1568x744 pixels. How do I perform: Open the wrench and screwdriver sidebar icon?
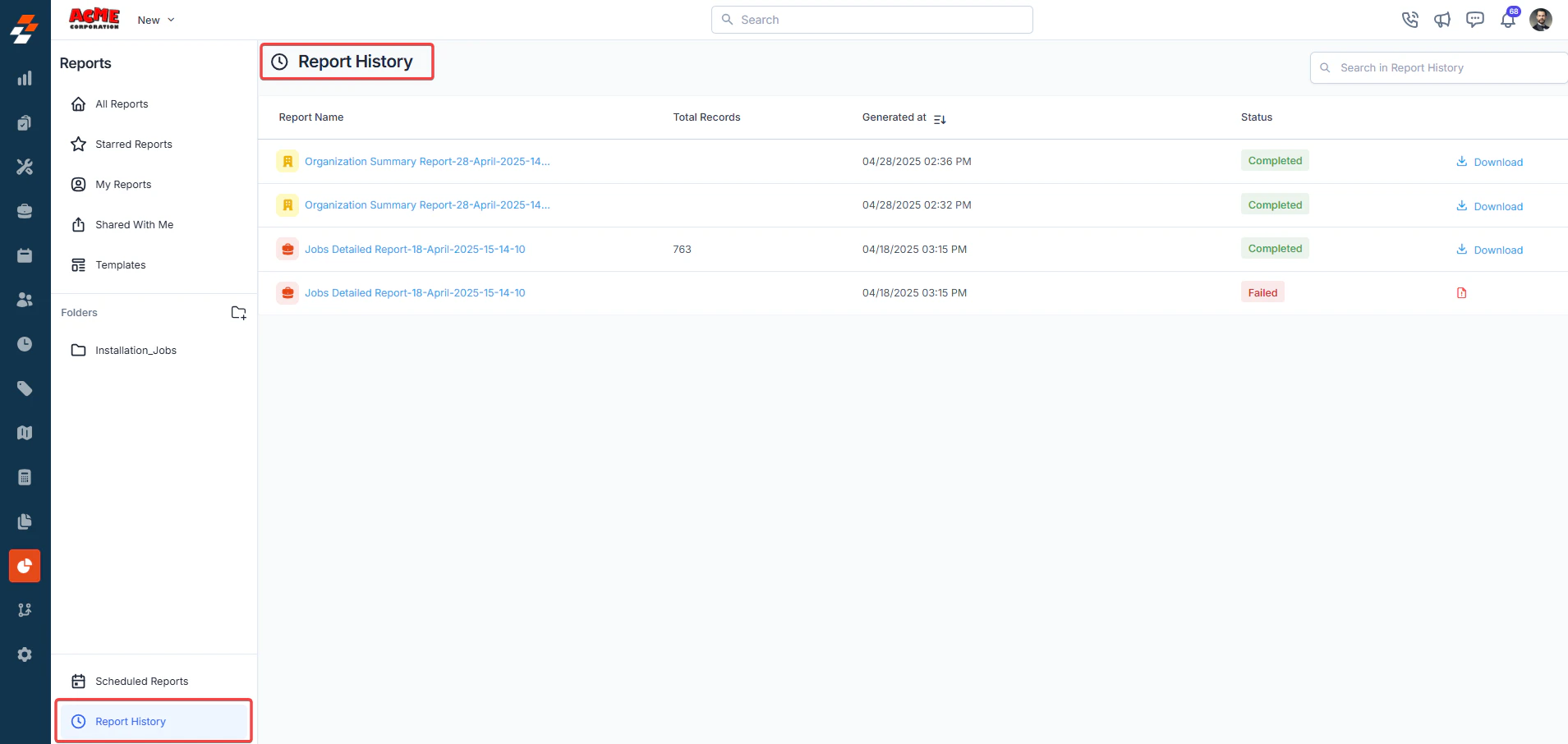click(25, 167)
